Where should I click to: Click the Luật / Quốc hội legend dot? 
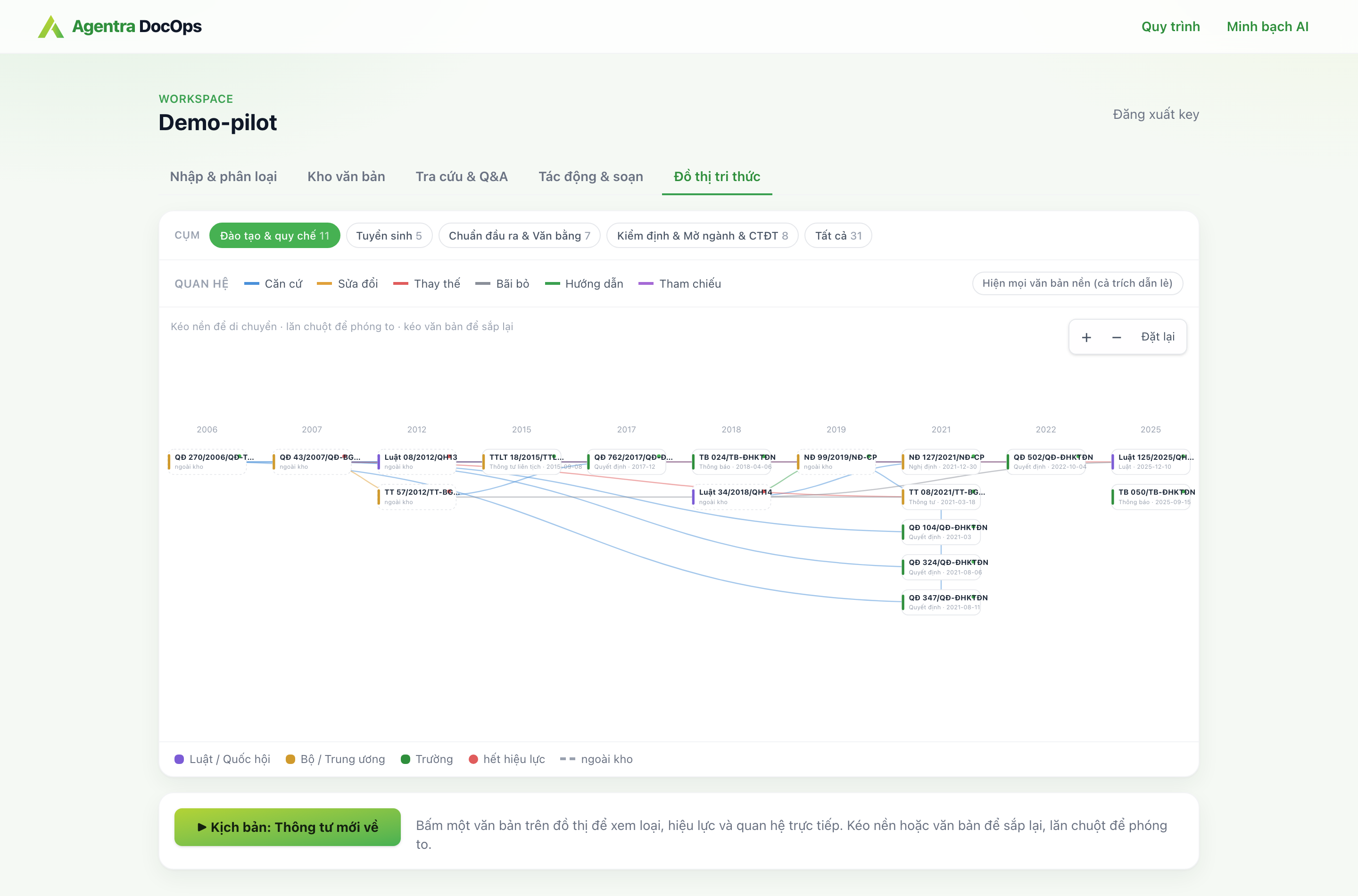[179, 759]
